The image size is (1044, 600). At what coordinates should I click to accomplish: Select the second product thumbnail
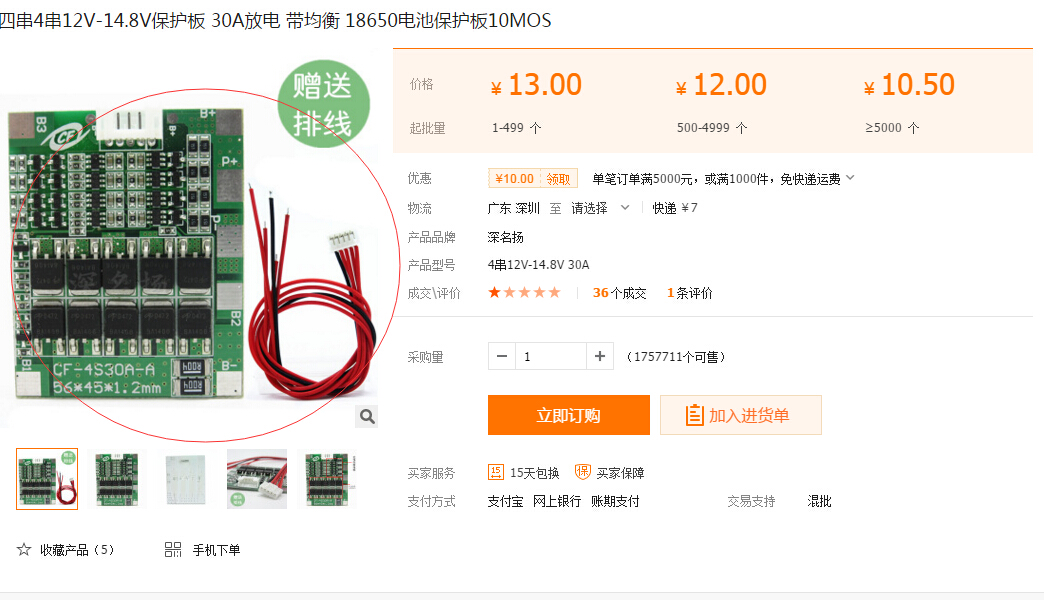coord(117,479)
